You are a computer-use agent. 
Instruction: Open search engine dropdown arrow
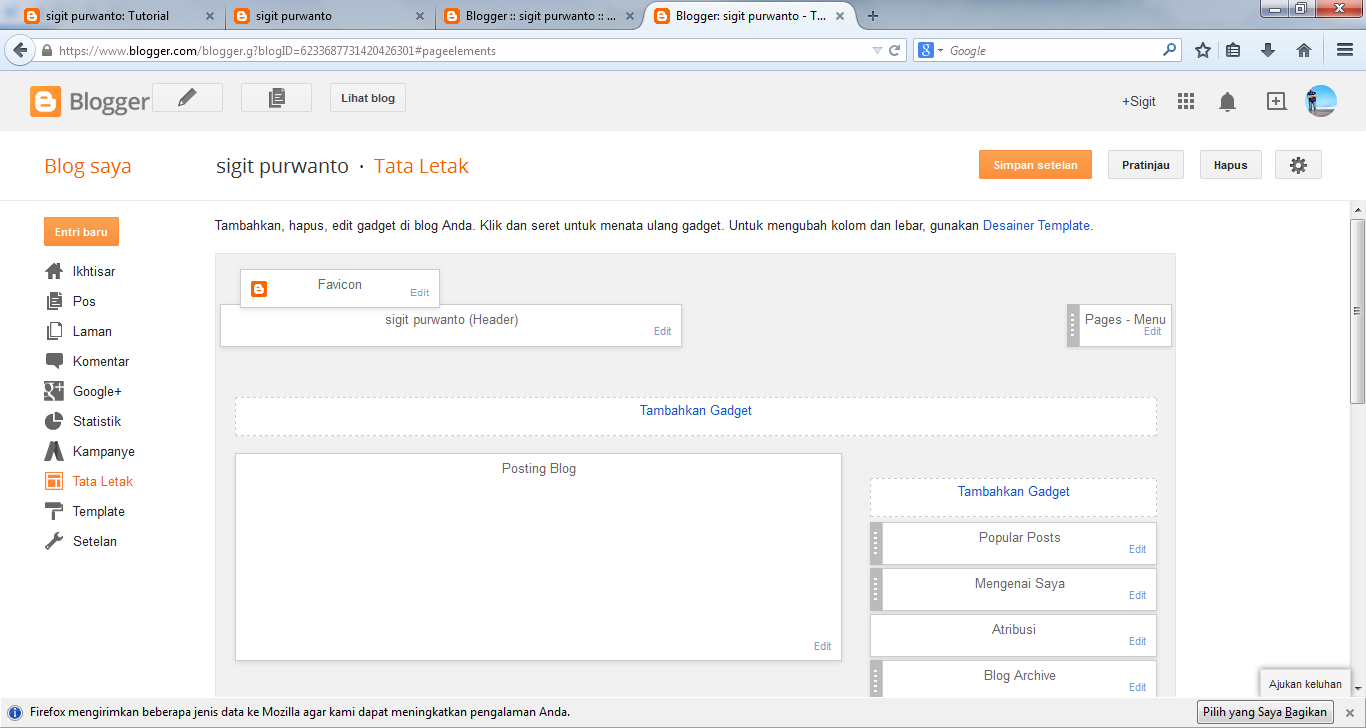click(940, 50)
